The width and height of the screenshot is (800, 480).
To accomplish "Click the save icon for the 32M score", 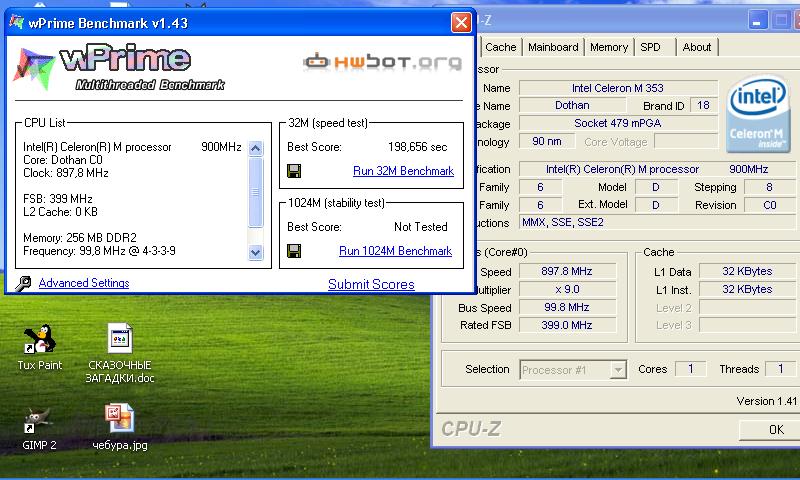I will [294, 171].
